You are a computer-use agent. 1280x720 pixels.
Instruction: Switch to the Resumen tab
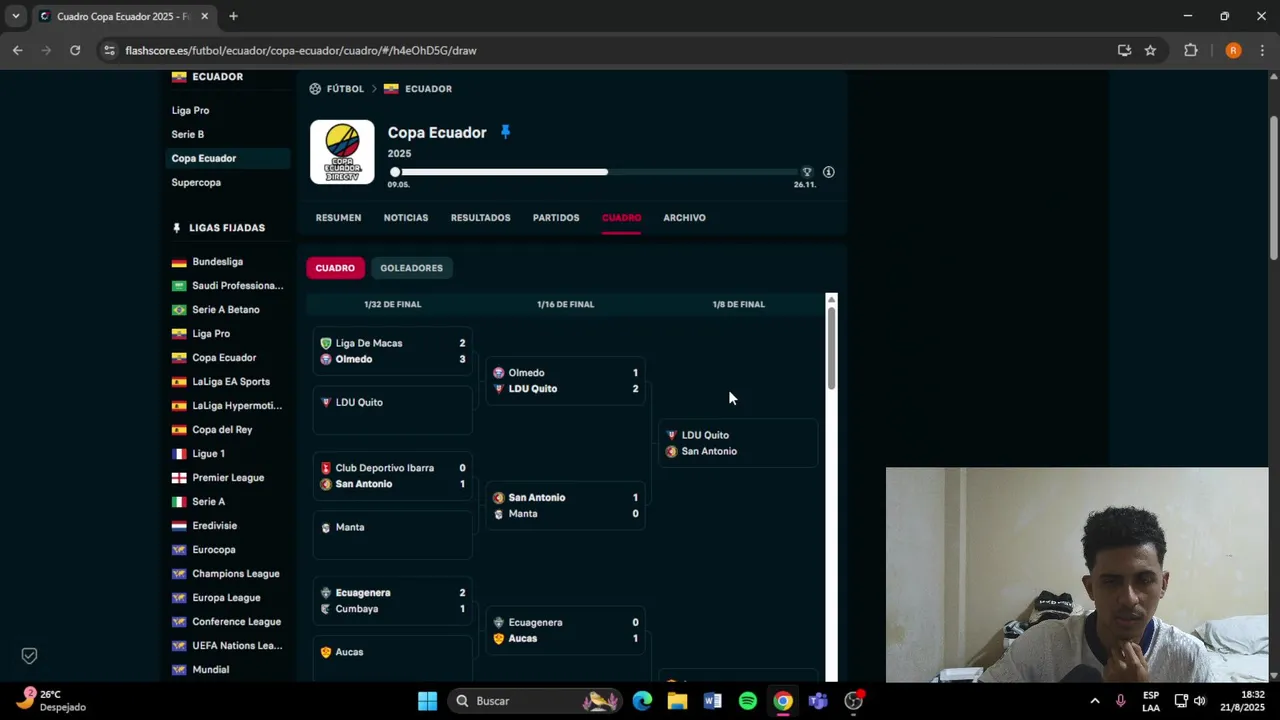pos(338,217)
